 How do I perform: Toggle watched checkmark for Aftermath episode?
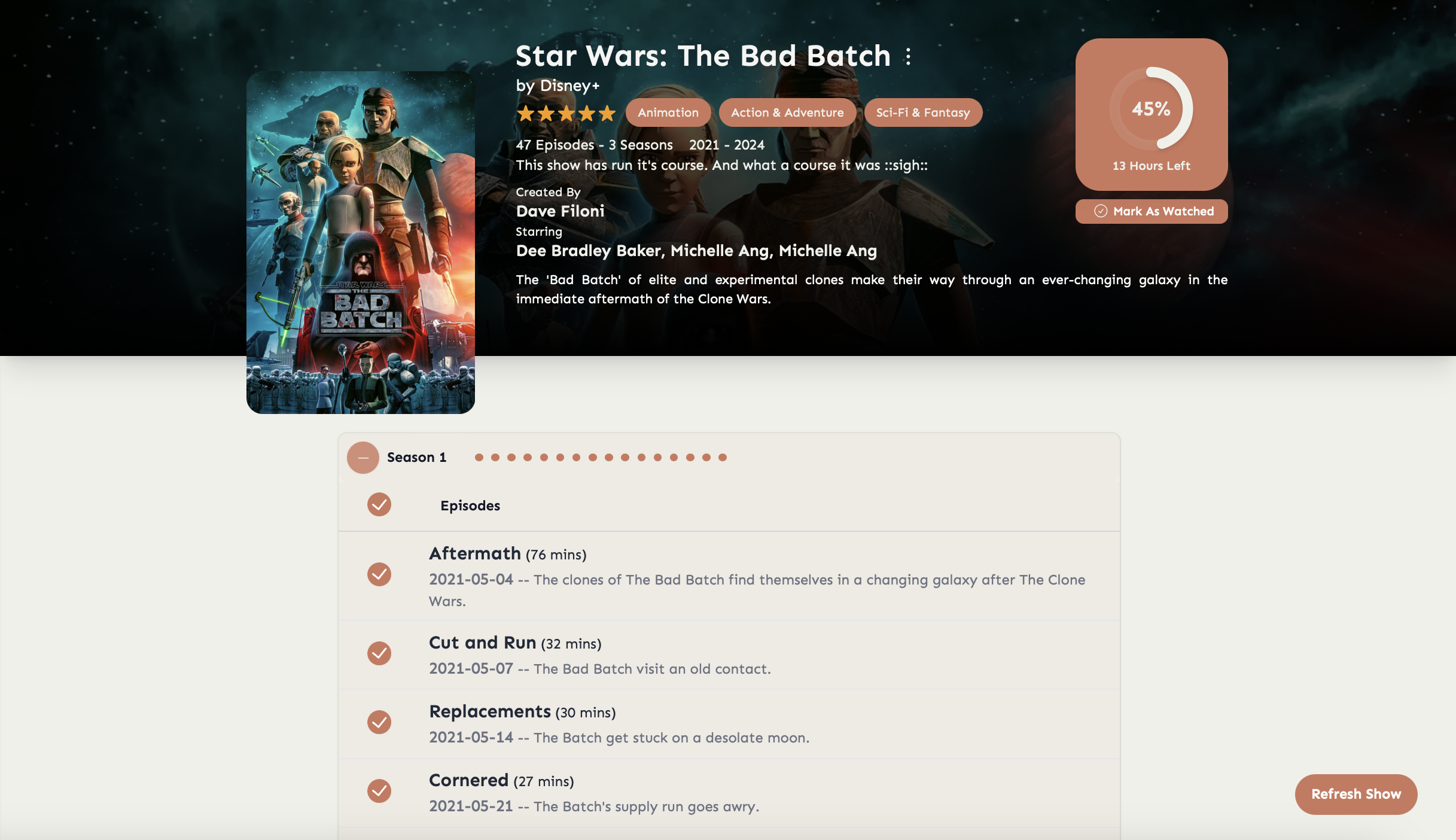[379, 574]
